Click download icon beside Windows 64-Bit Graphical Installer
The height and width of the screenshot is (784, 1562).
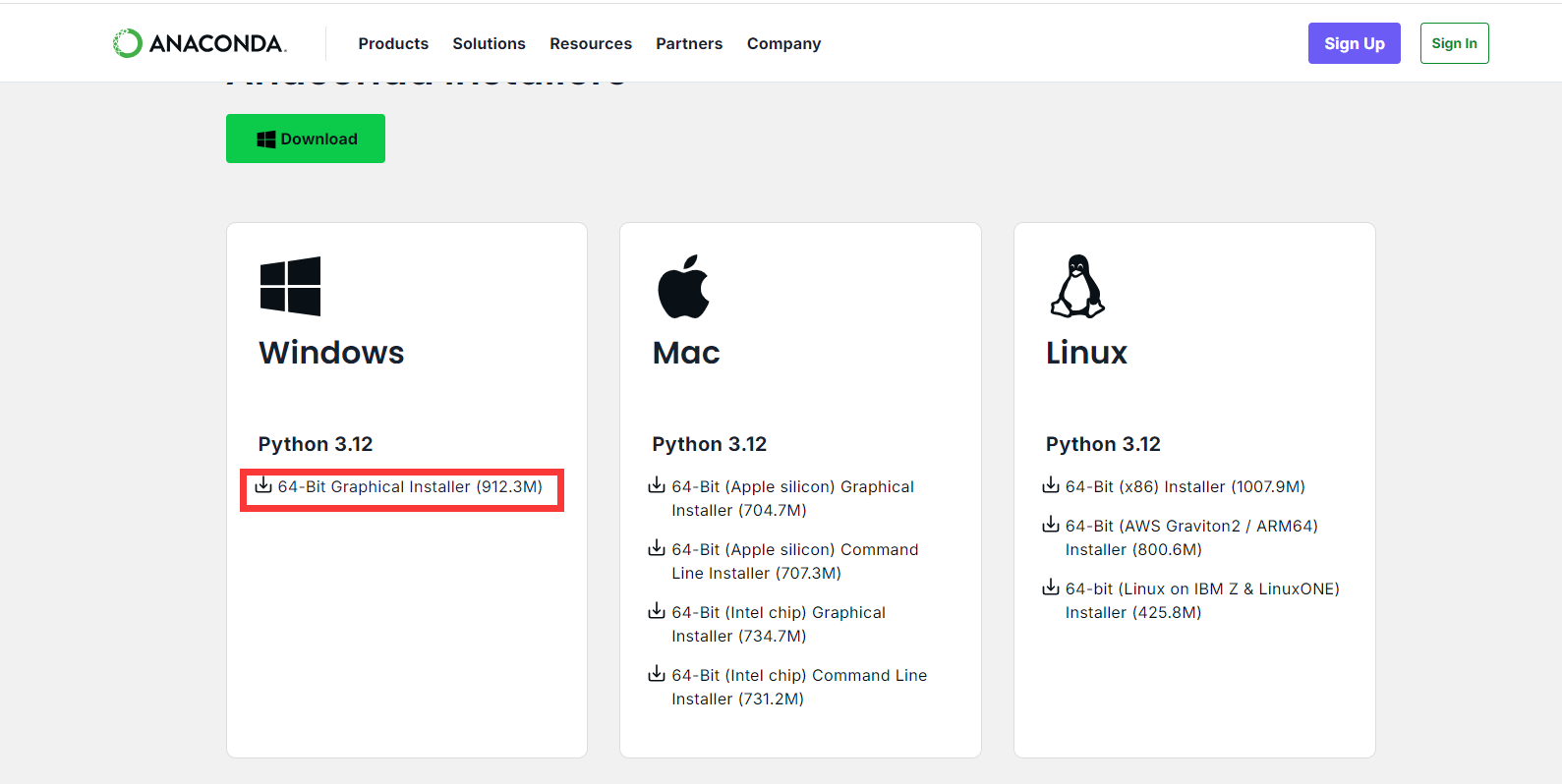[263, 485]
